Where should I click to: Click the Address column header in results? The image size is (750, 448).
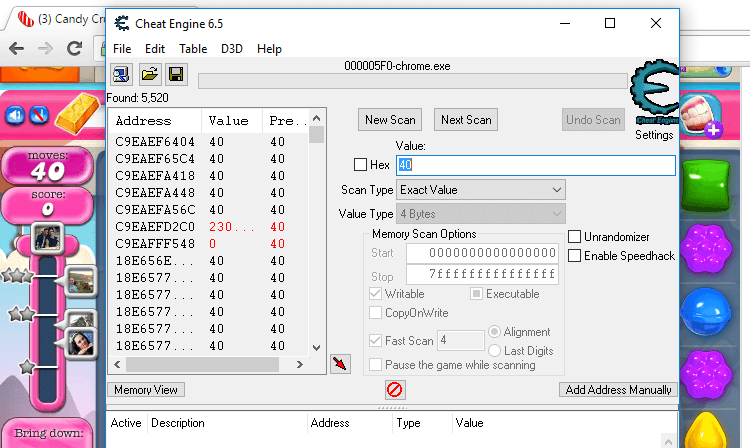[155, 121]
